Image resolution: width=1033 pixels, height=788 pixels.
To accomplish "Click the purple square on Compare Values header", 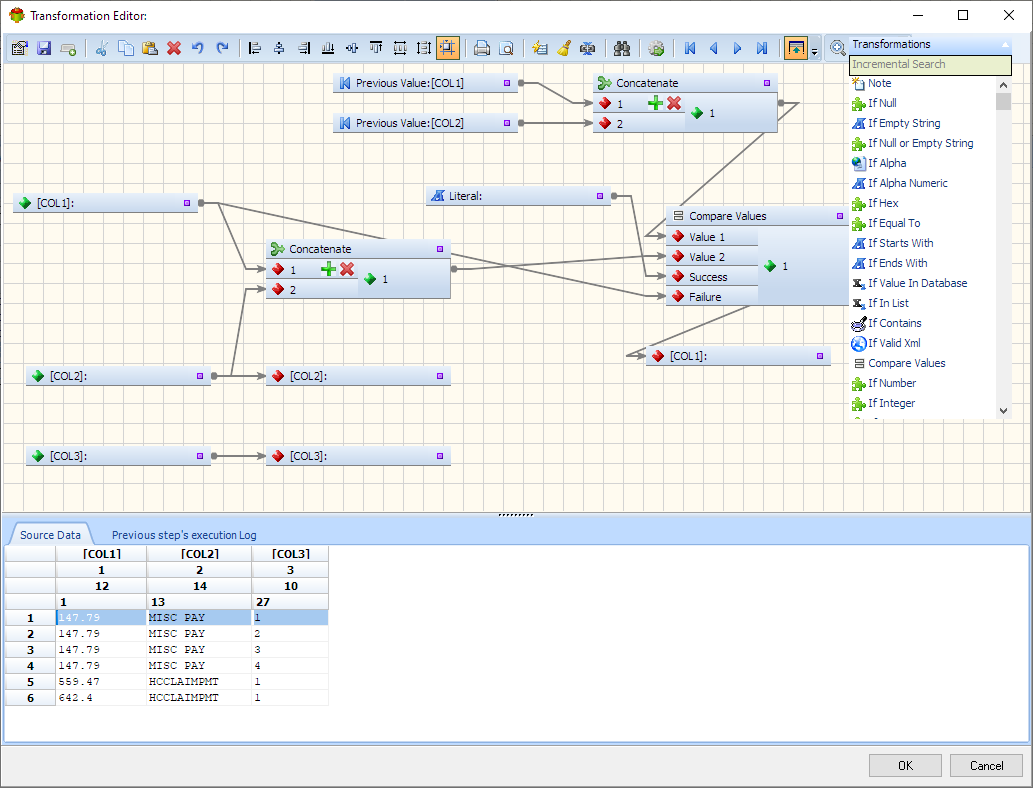I will [x=839, y=216].
